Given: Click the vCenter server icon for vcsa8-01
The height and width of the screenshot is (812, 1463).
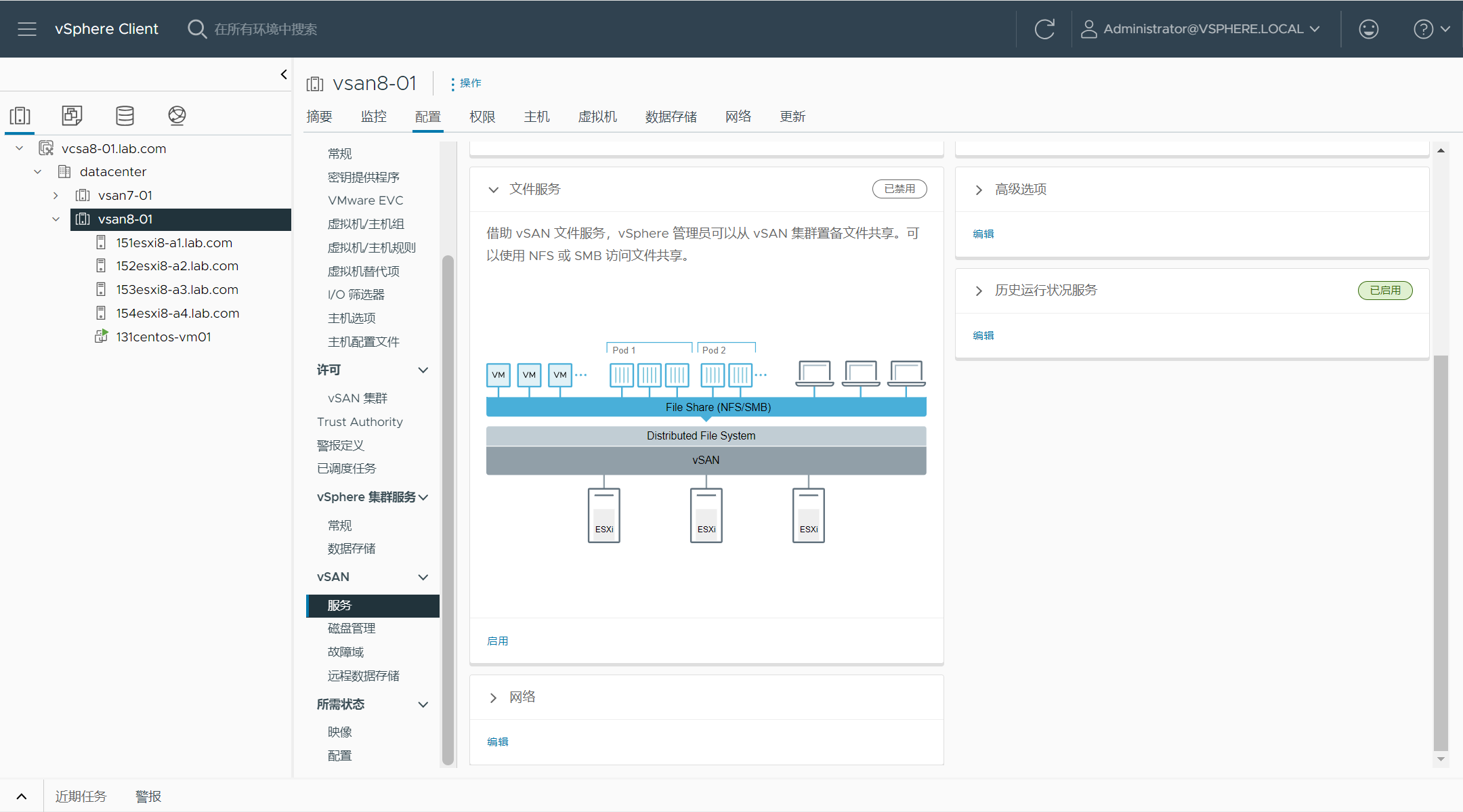Looking at the screenshot, I should pos(46,148).
